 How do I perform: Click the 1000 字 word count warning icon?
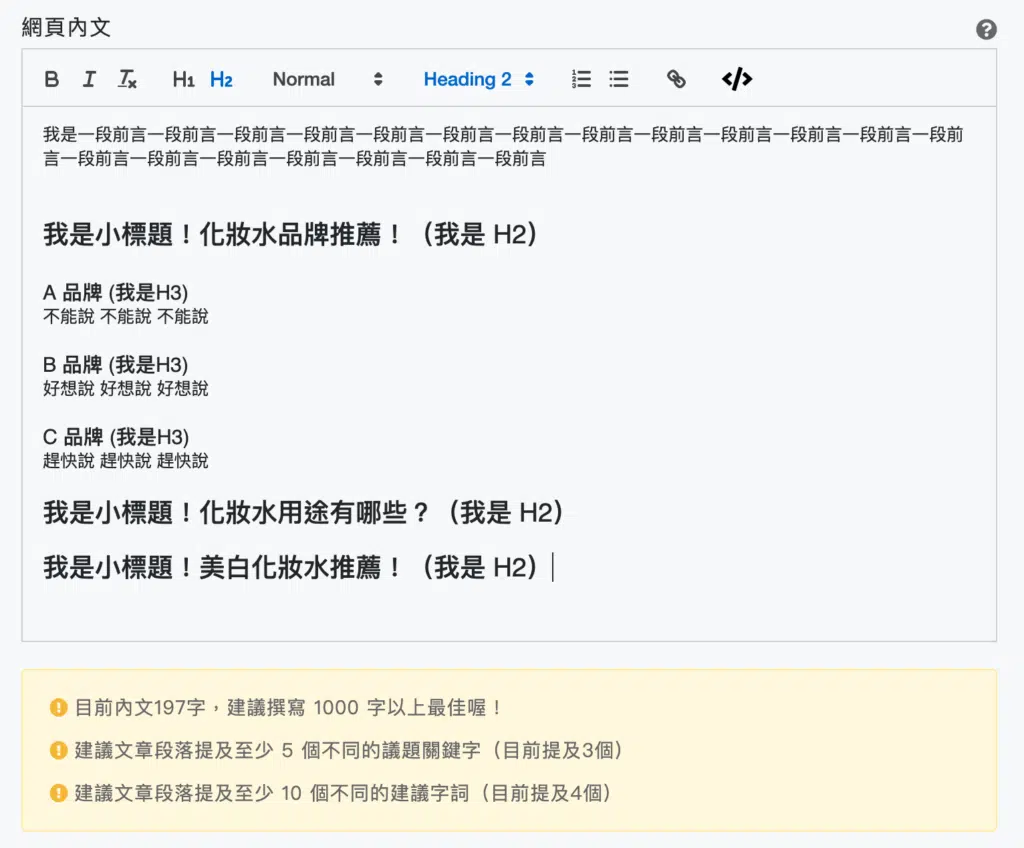pos(59,708)
